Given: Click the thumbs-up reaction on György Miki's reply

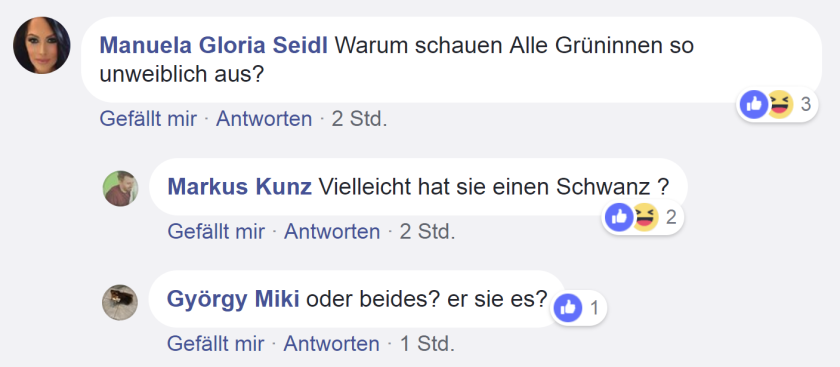Looking at the screenshot, I should 567,308.
